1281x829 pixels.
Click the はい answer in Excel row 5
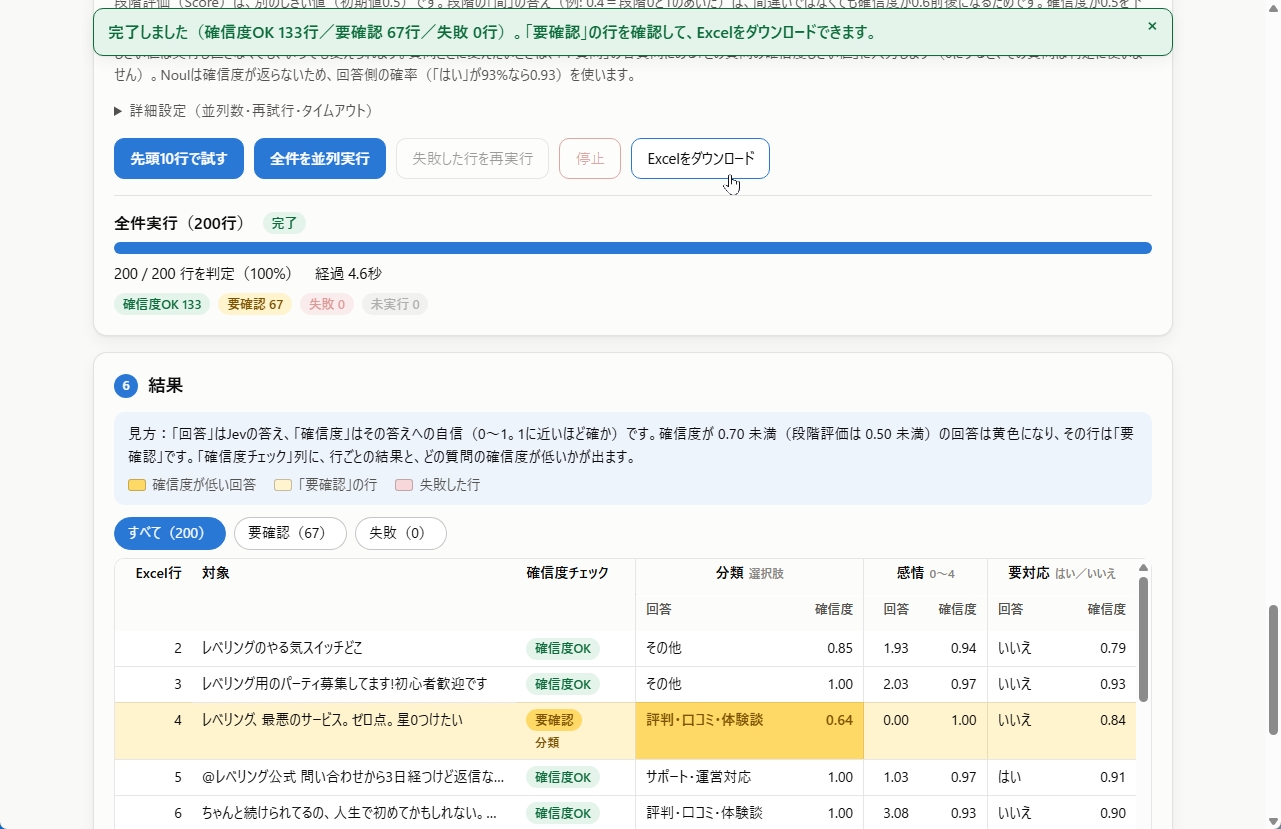1009,777
